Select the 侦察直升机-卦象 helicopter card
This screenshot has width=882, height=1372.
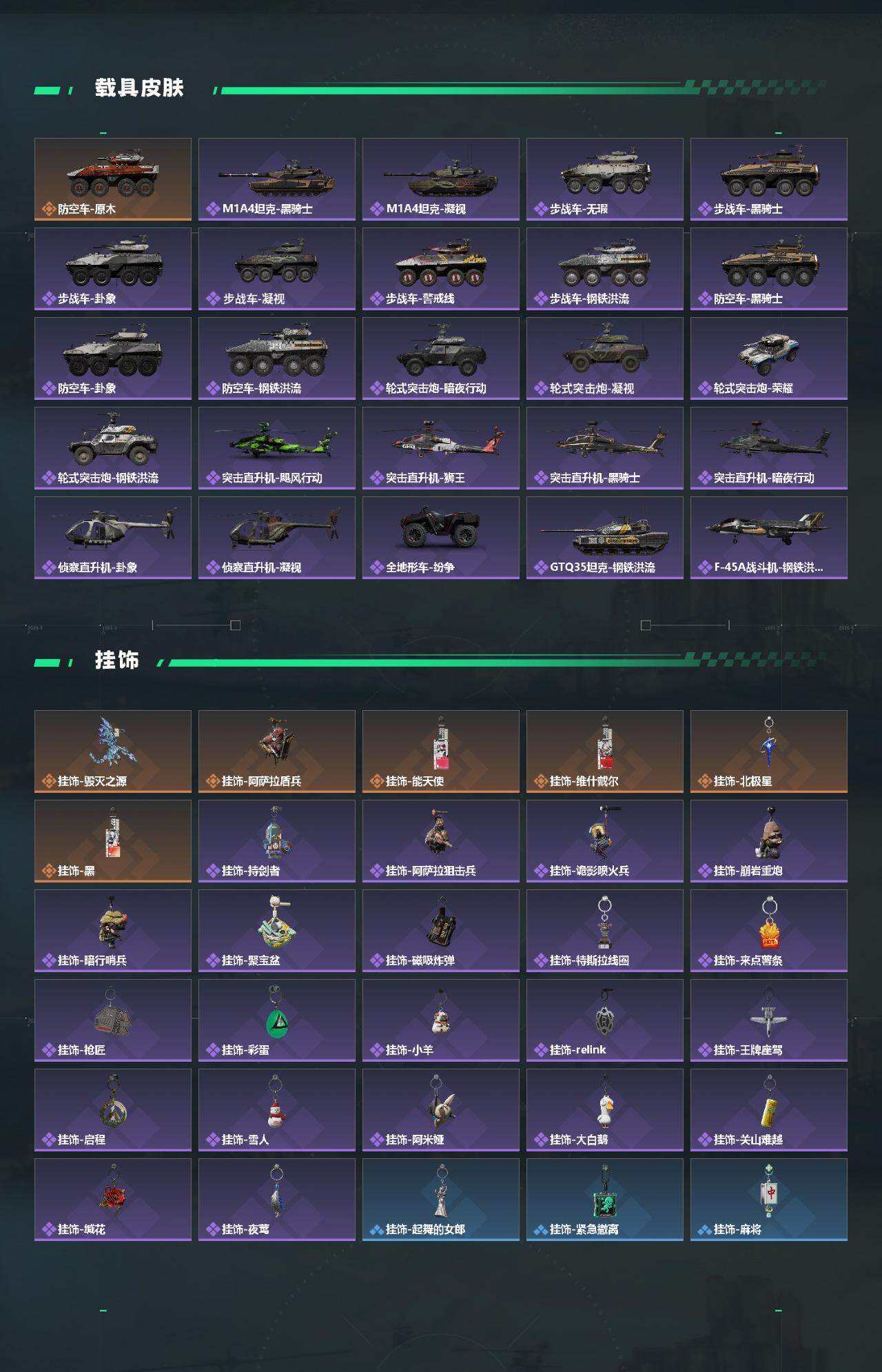[113, 538]
